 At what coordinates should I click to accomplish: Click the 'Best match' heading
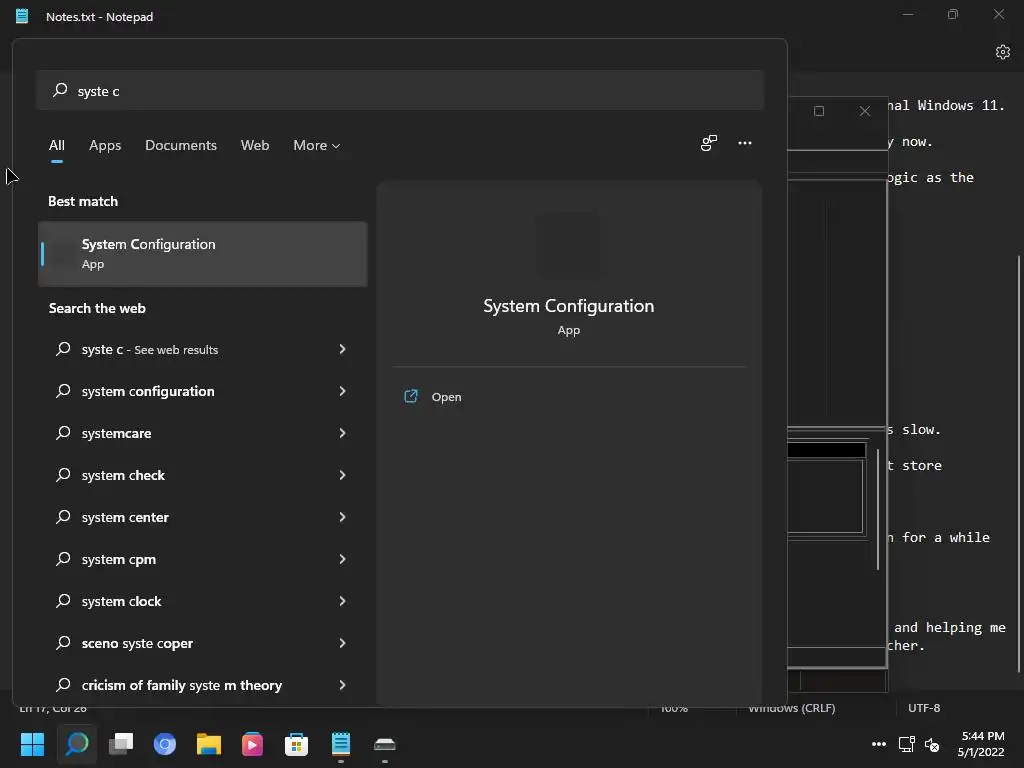coord(83,201)
